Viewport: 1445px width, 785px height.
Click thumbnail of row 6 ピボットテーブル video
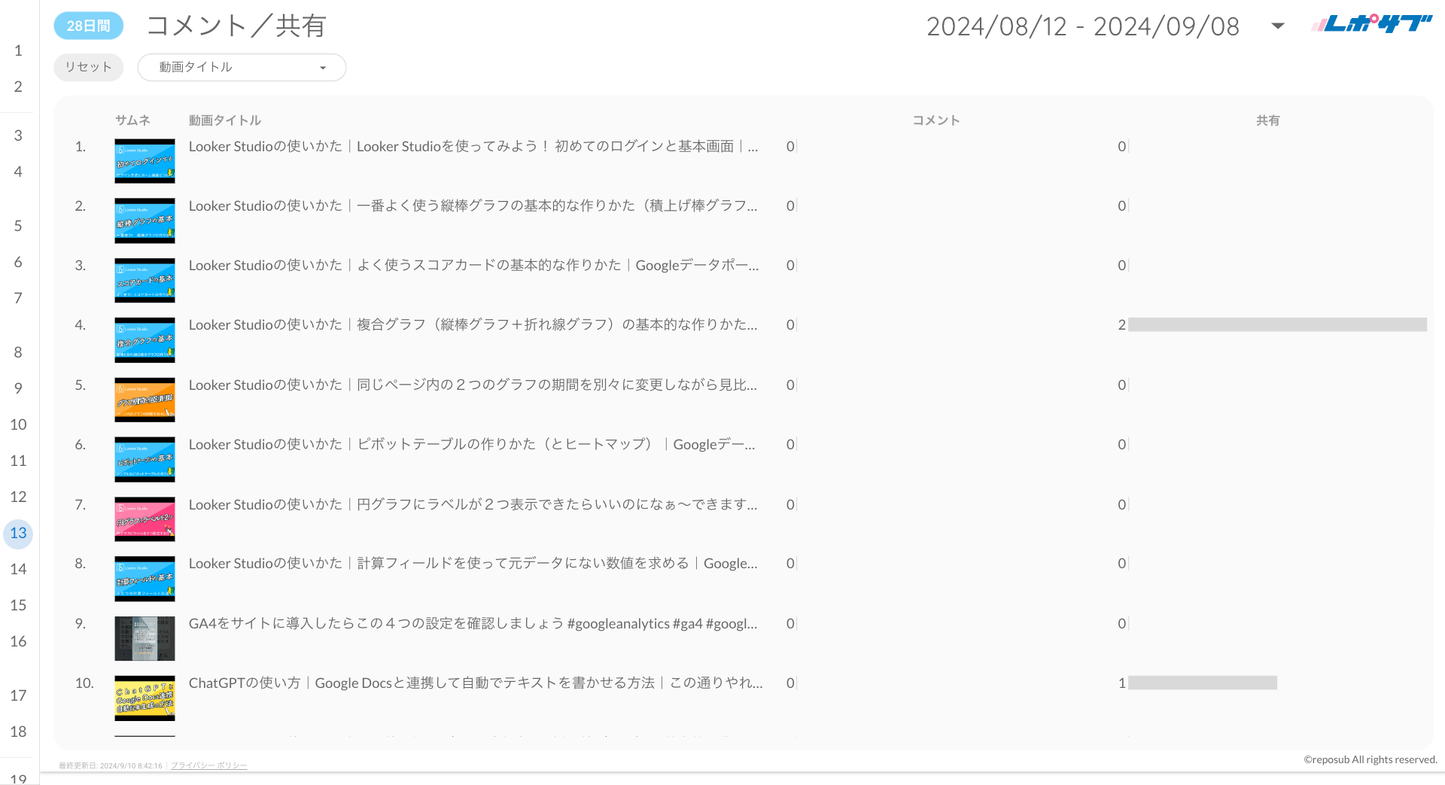(x=145, y=459)
